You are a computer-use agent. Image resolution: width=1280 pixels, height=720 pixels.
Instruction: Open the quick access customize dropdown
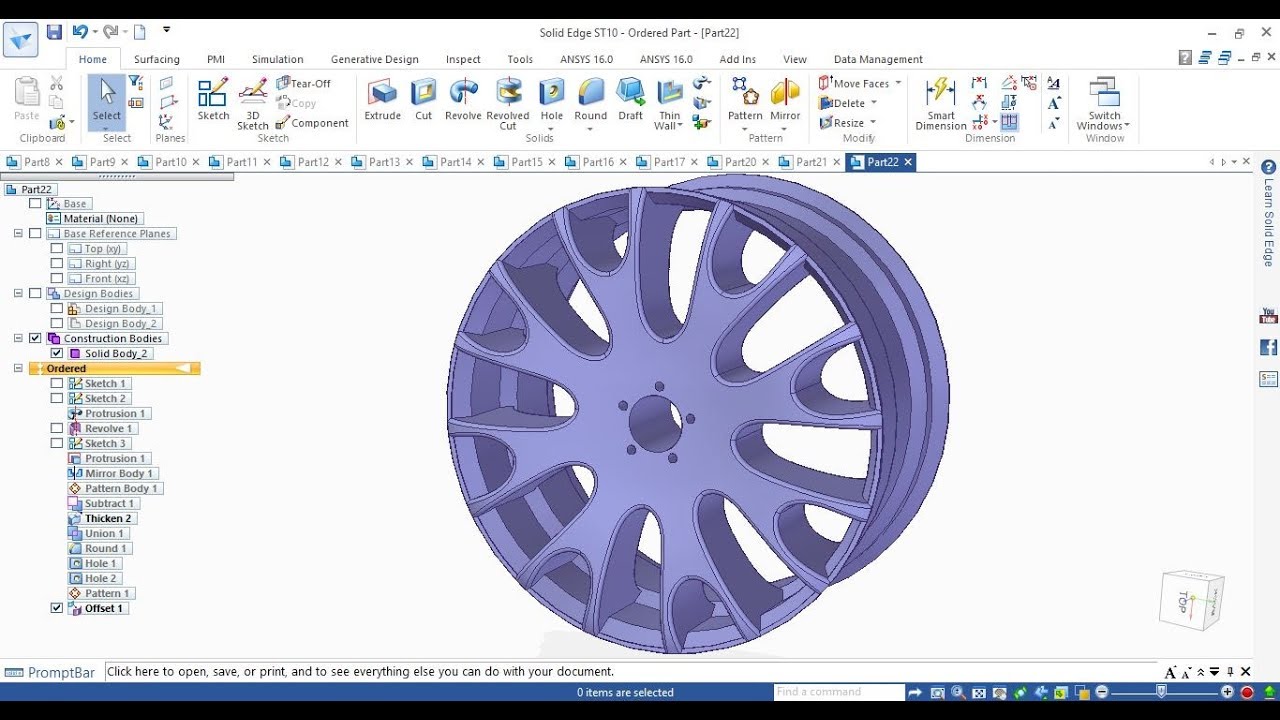pos(166,31)
